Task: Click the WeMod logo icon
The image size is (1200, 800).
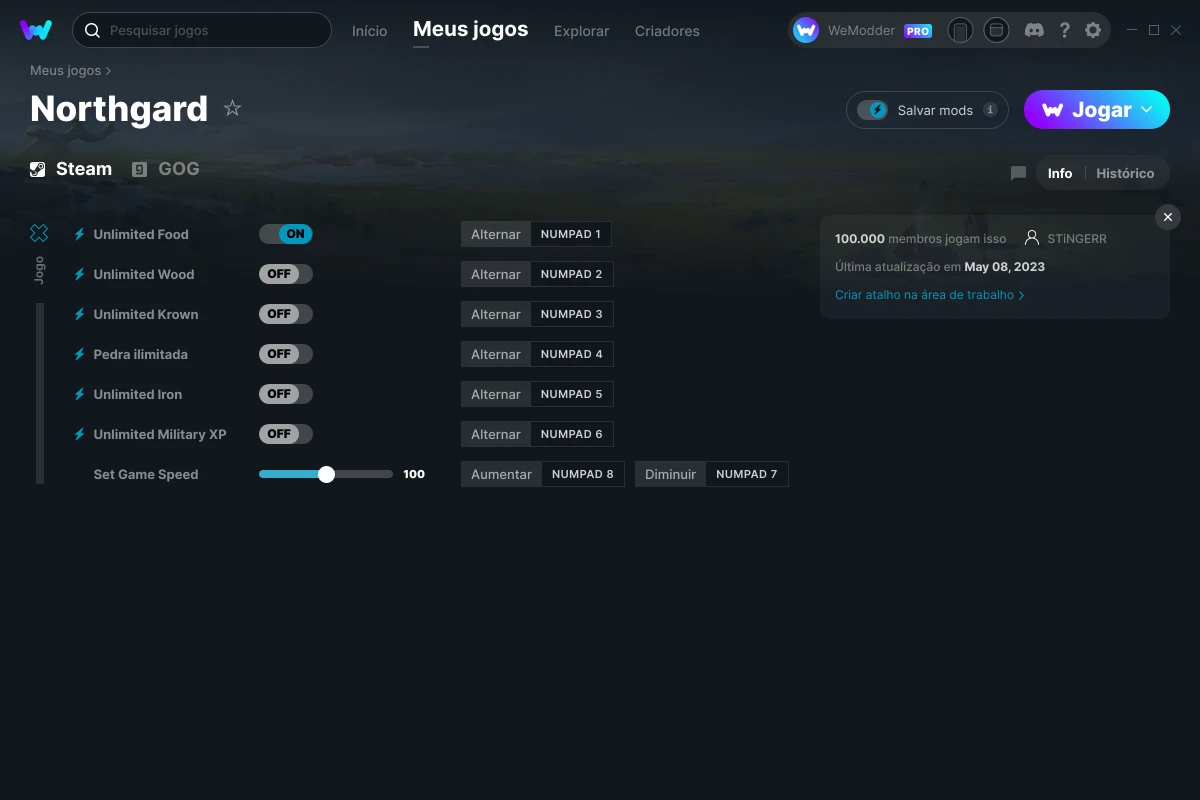Action: coord(36,30)
